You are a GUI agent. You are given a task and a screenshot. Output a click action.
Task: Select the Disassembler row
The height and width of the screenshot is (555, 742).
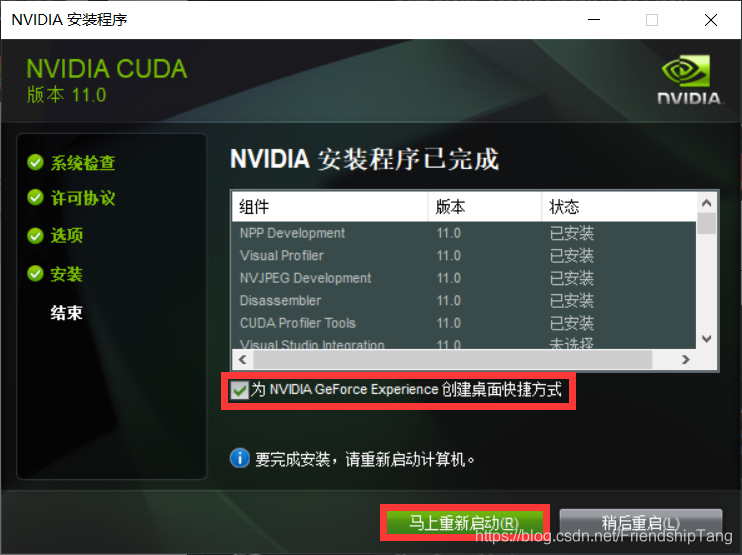[464, 300]
